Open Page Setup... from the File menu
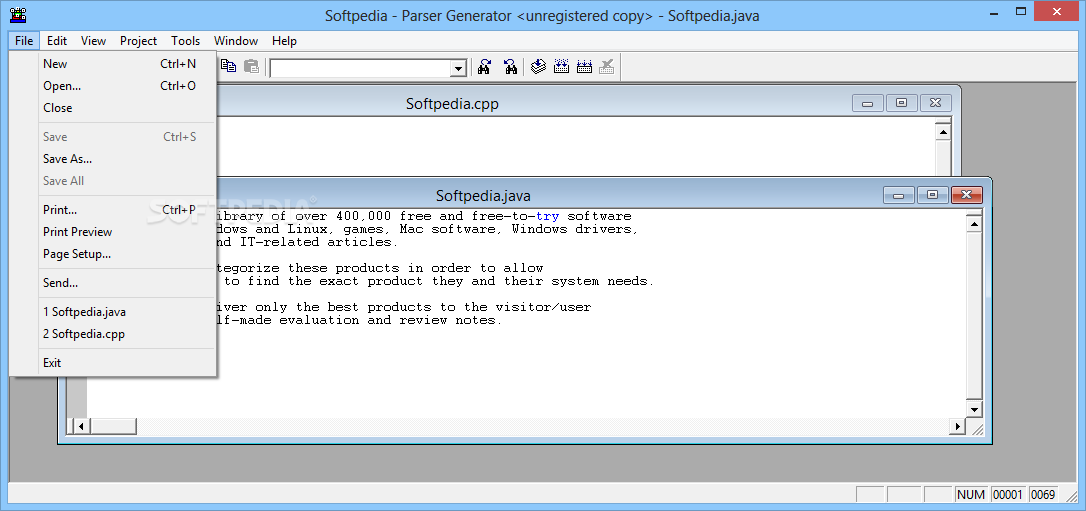This screenshot has height=511, width=1086. coord(113,254)
